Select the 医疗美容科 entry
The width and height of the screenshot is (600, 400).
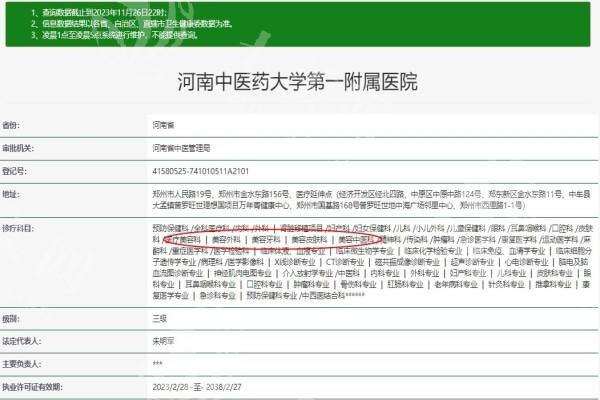tap(183, 240)
